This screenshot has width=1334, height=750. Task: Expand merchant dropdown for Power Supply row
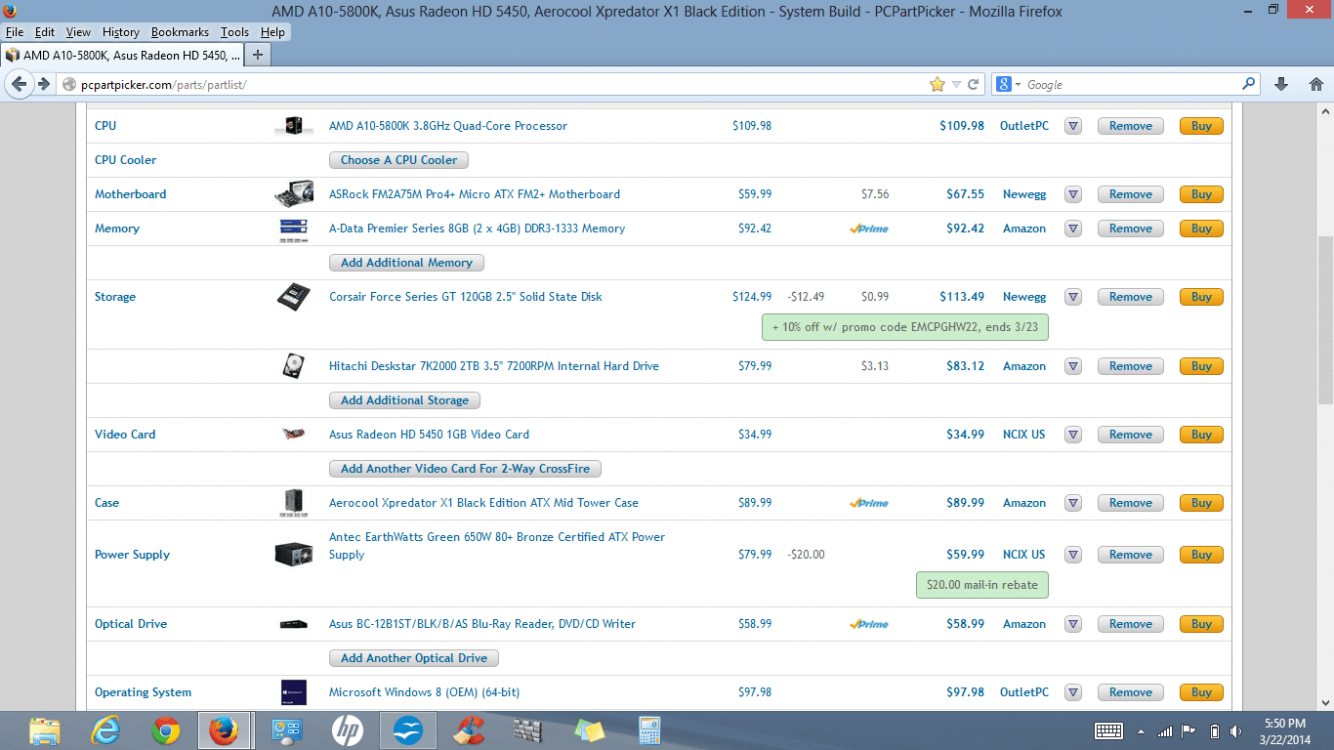(x=1073, y=555)
